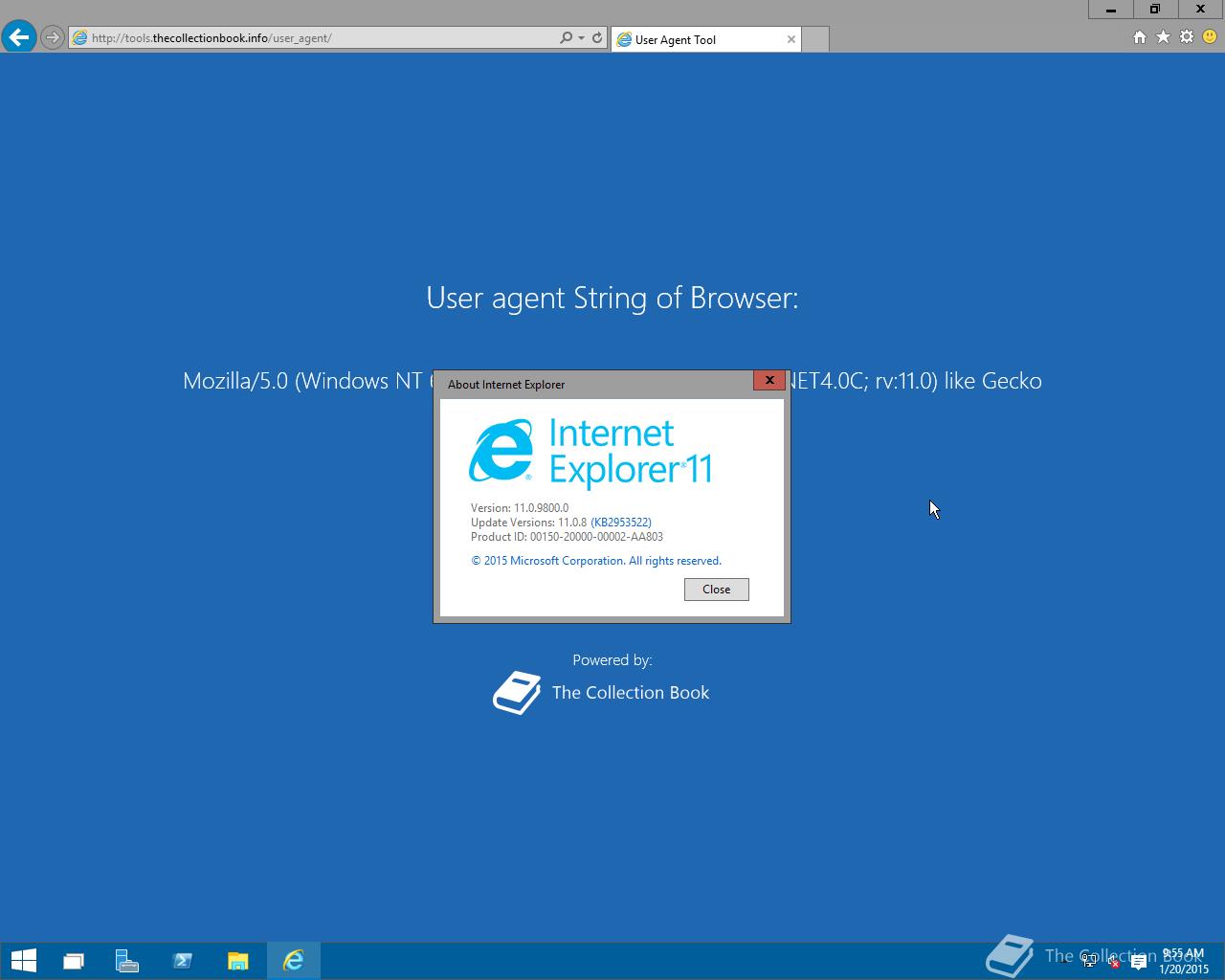Refresh the page with the reload icon

coord(597,38)
